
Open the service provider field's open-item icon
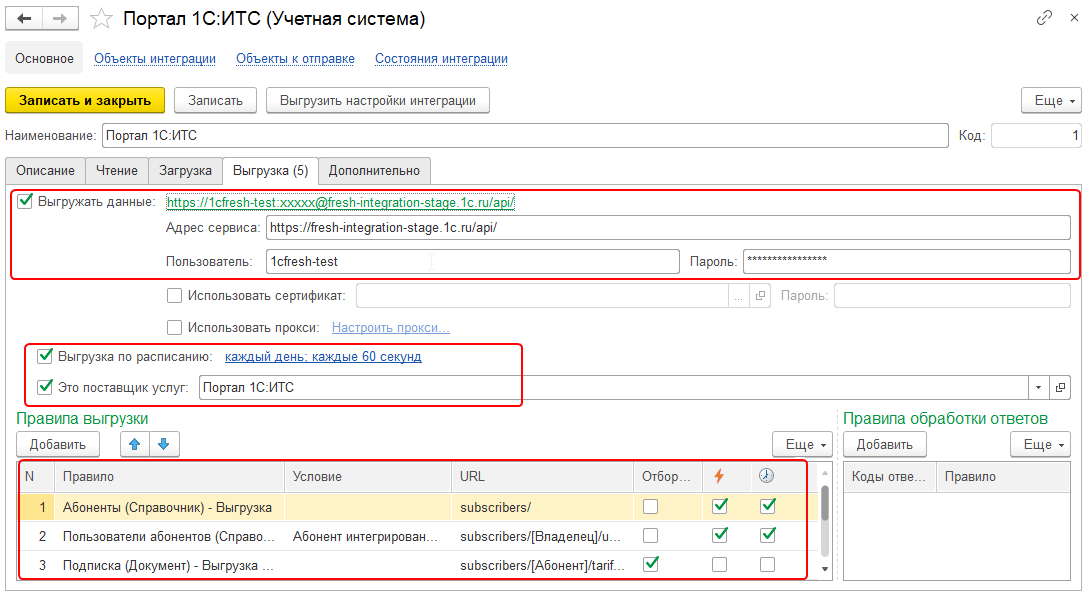pos(1060,387)
